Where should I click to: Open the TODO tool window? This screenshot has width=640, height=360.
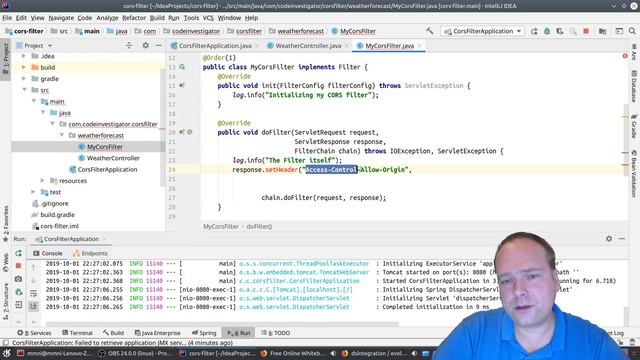(276, 333)
